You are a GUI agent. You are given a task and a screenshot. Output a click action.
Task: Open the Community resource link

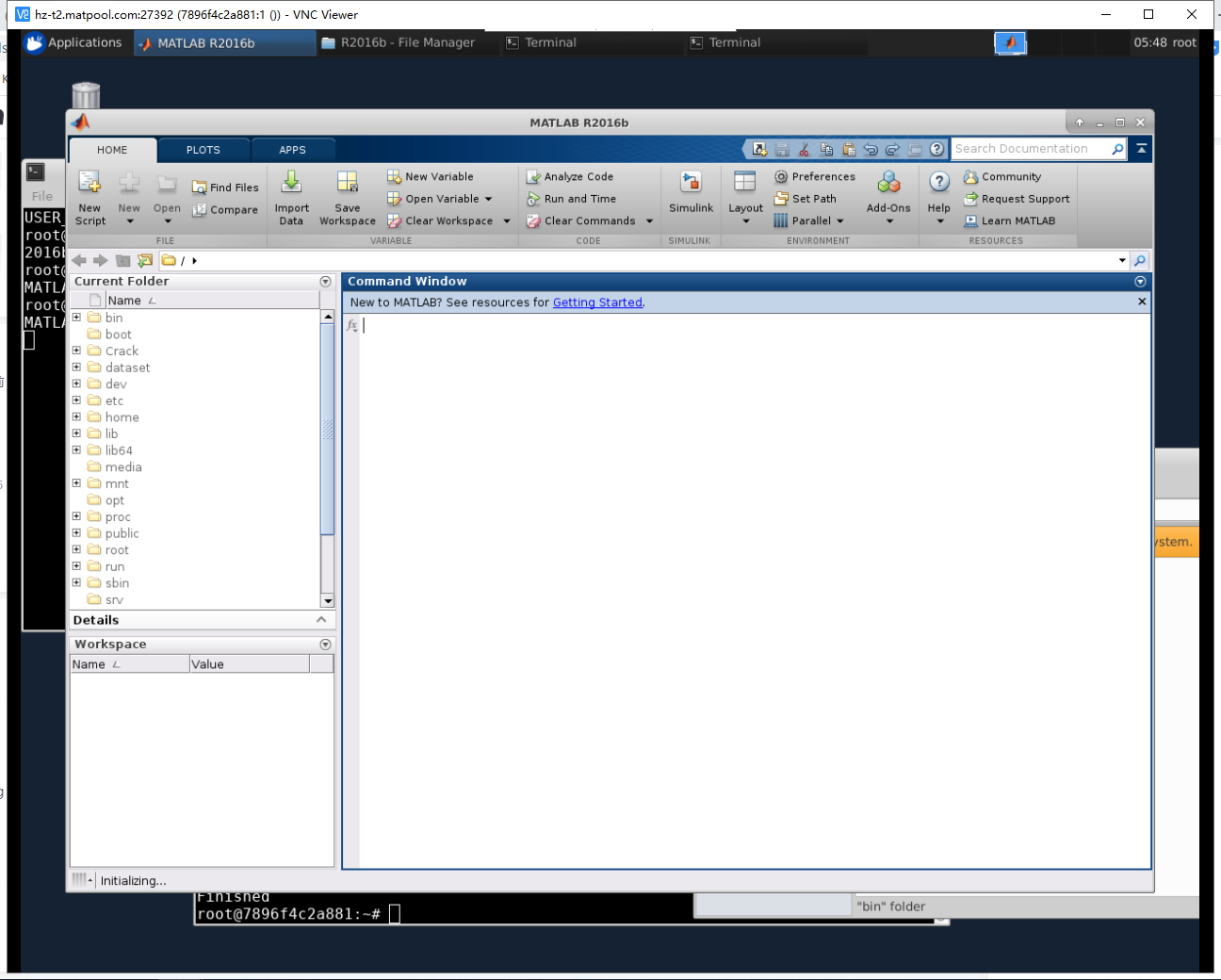pos(1002,176)
